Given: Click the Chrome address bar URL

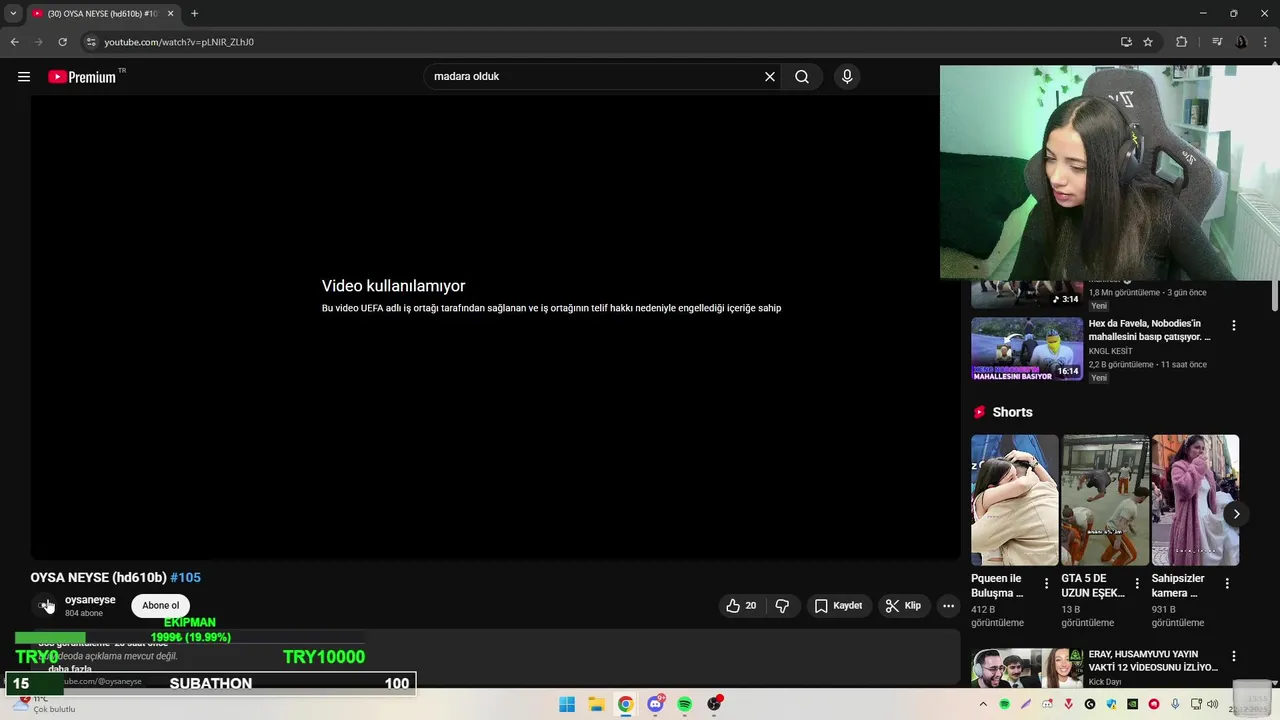Looking at the screenshot, I should pyautogui.click(x=179, y=42).
